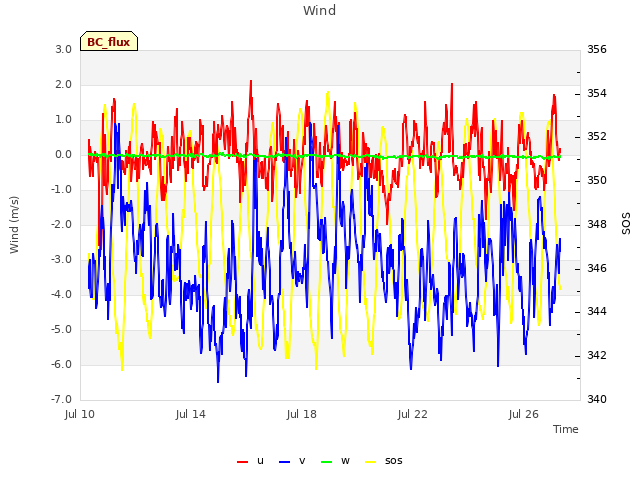Viewport: 640px width, 480px height.
Task: Click the '-6.0' left axis value
Action: coord(61,364)
